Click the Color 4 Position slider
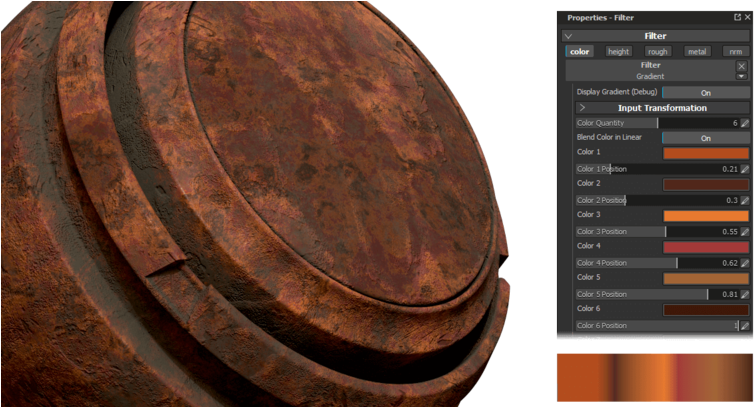 click(x=657, y=263)
